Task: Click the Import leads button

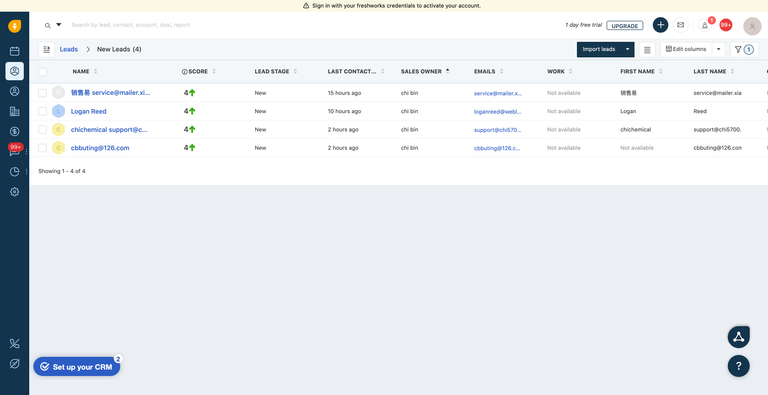Action: pyautogui.click(x=599, y=49)
